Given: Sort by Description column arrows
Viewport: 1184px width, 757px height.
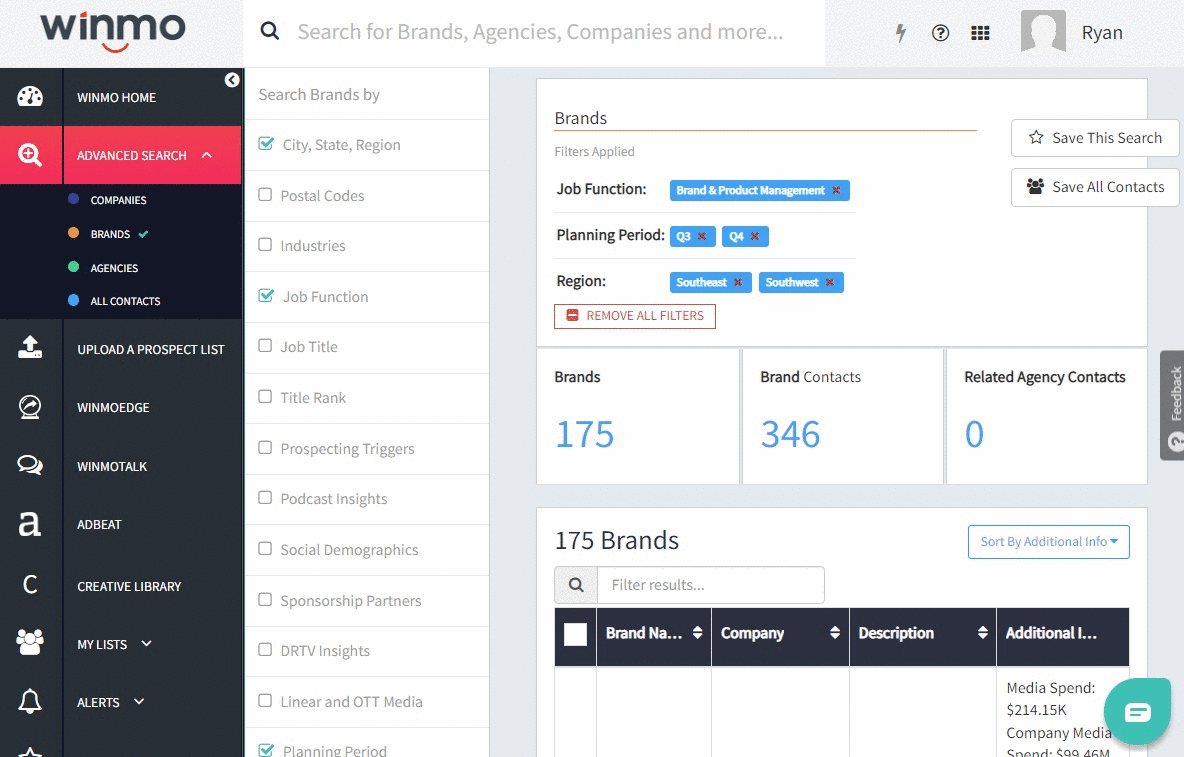Looking at the screenshot, I should pyautogui.click(x=982, y=633).
